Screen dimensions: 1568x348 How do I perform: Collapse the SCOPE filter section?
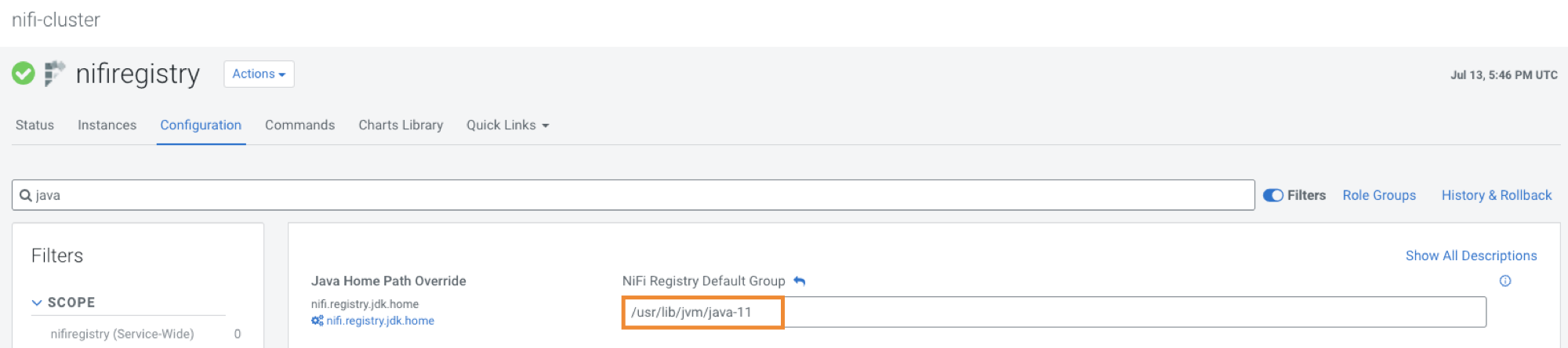37,303
